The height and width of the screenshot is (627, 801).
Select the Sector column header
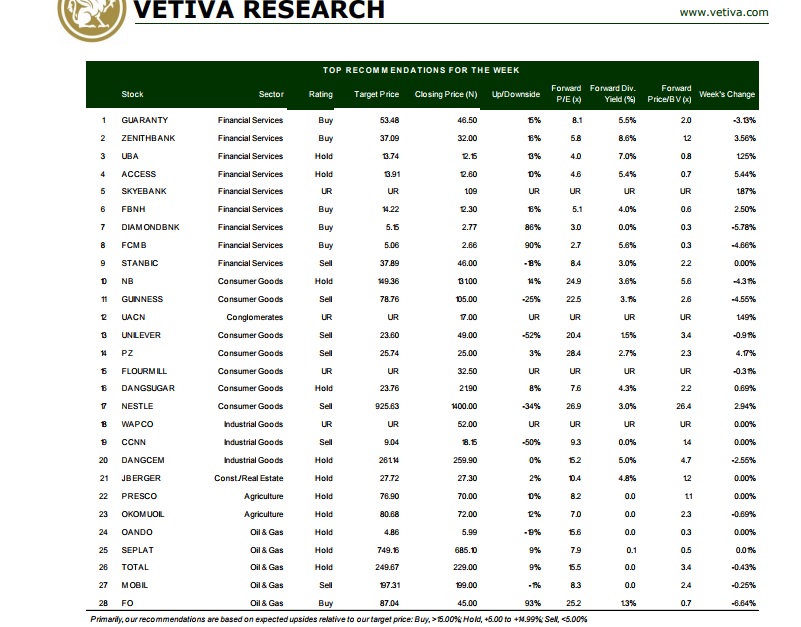271,95
